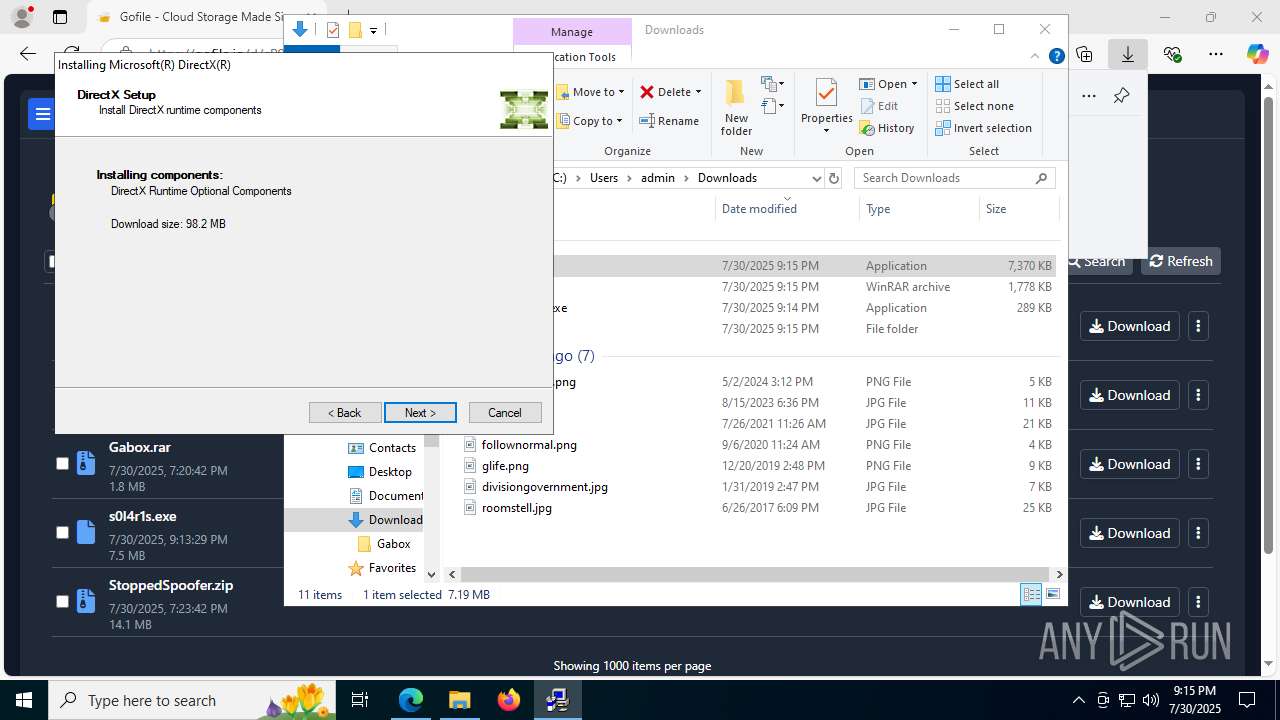Click Next in the DirectX Setup wizard
1280x720 pixels.
click(x=420, y=413)
